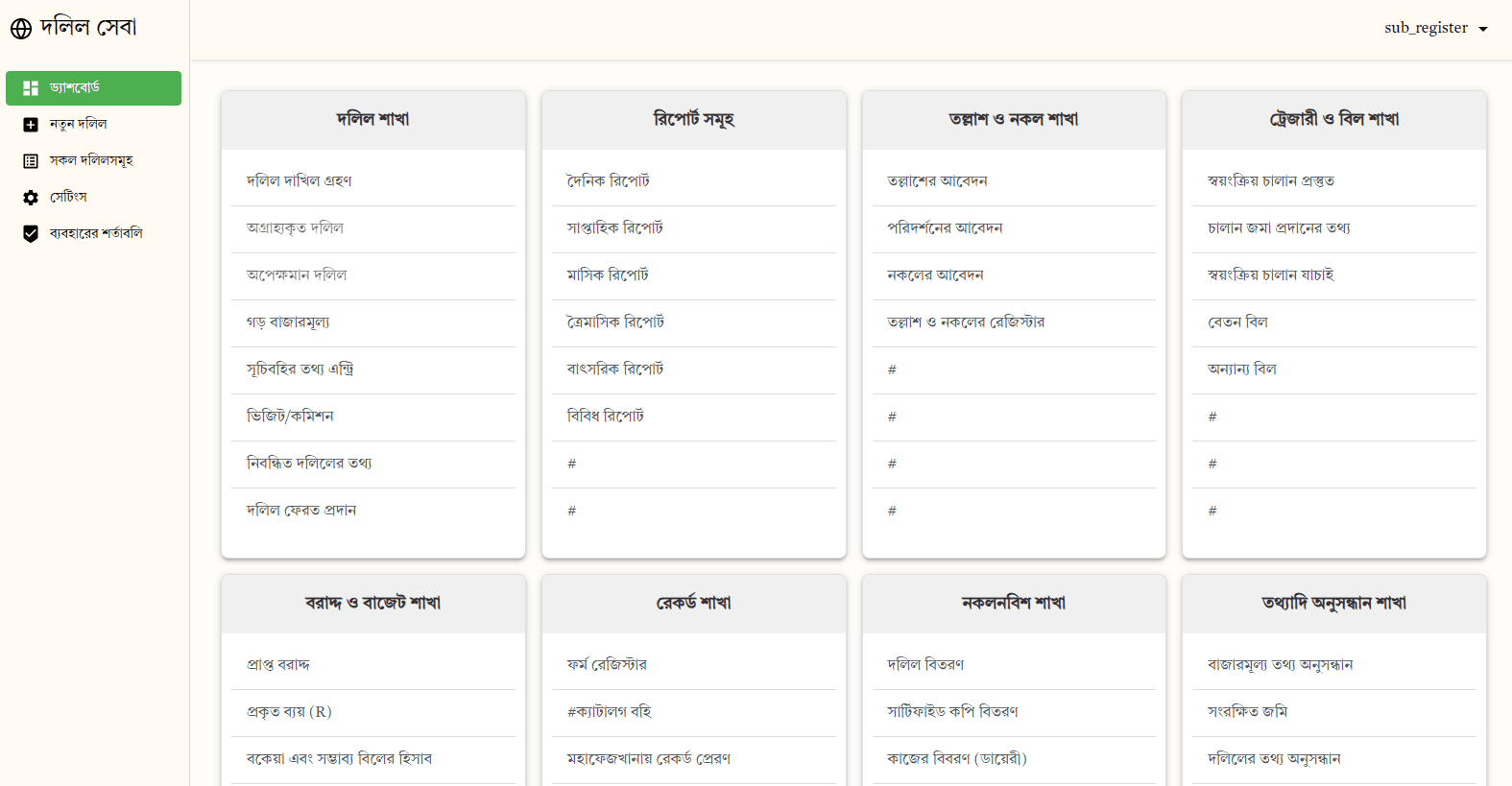Open সংরক্ষিত জমি link
Image resolution: width=1512 pixels, height=786 pixels.
tap(1248, 712)
